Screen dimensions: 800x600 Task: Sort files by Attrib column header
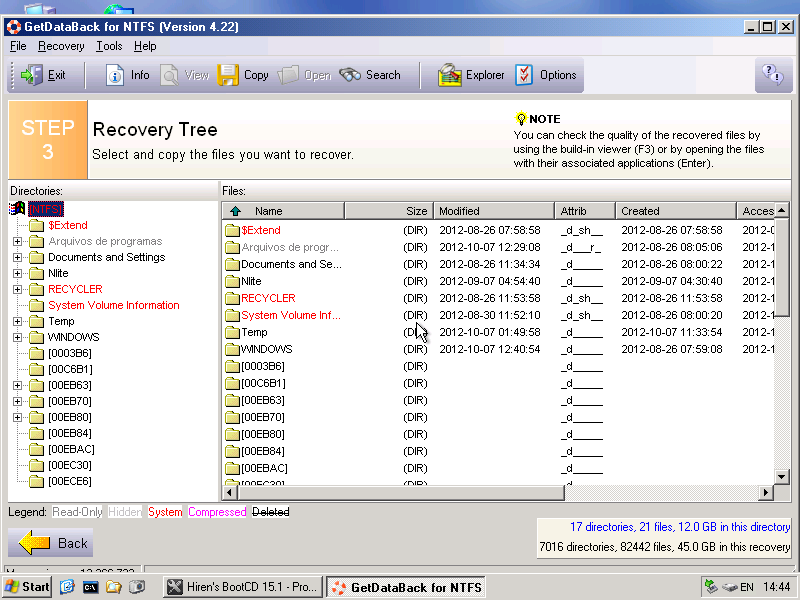[x=585, y=211]
